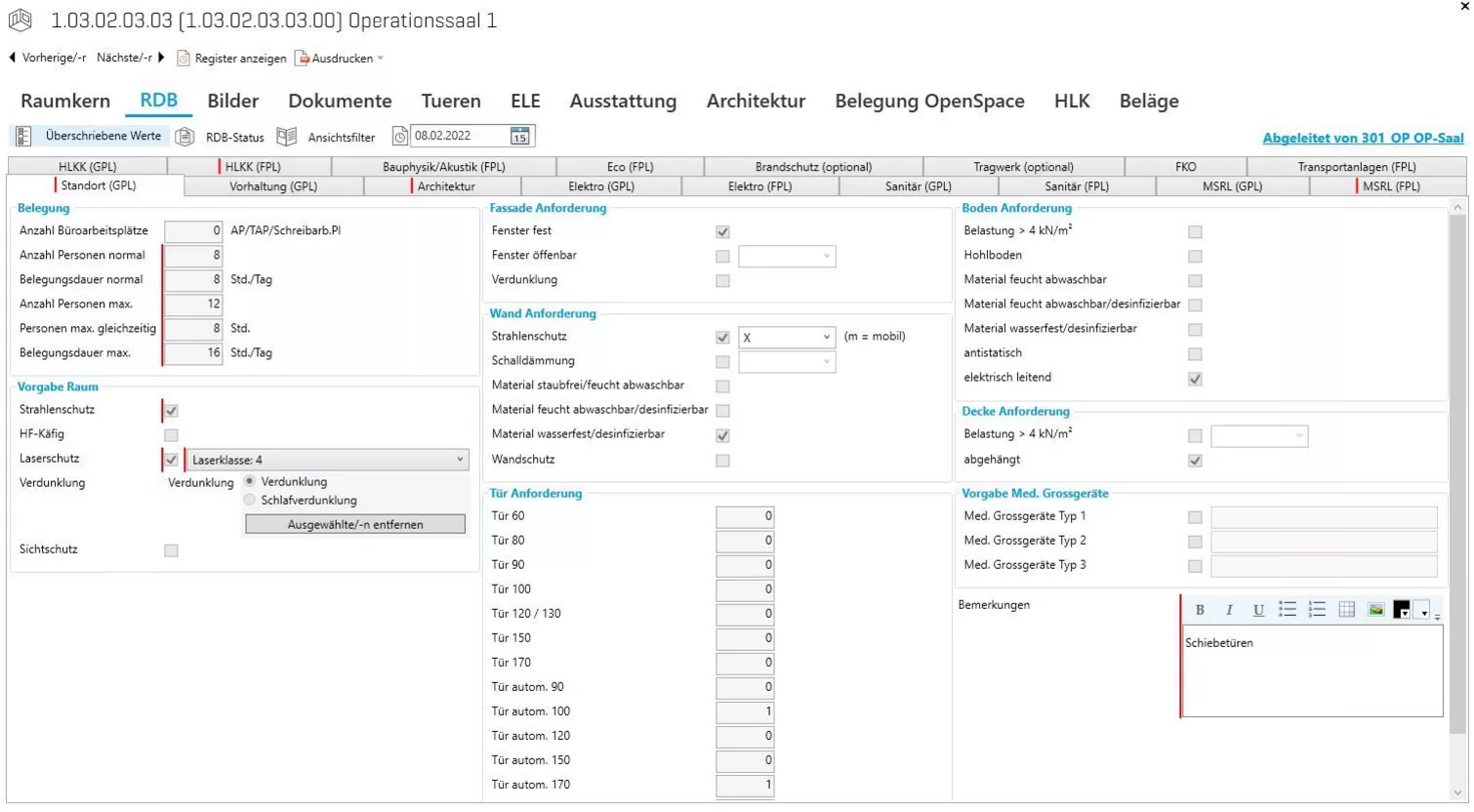Insert table in Bemerkungen editor
1474x812 pixels.
pyautogui.click(x=1346, y=610)
